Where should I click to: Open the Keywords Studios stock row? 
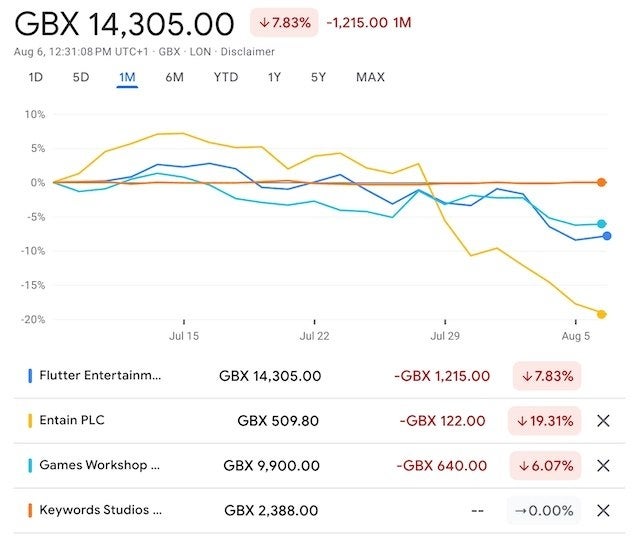pos(100,511)
